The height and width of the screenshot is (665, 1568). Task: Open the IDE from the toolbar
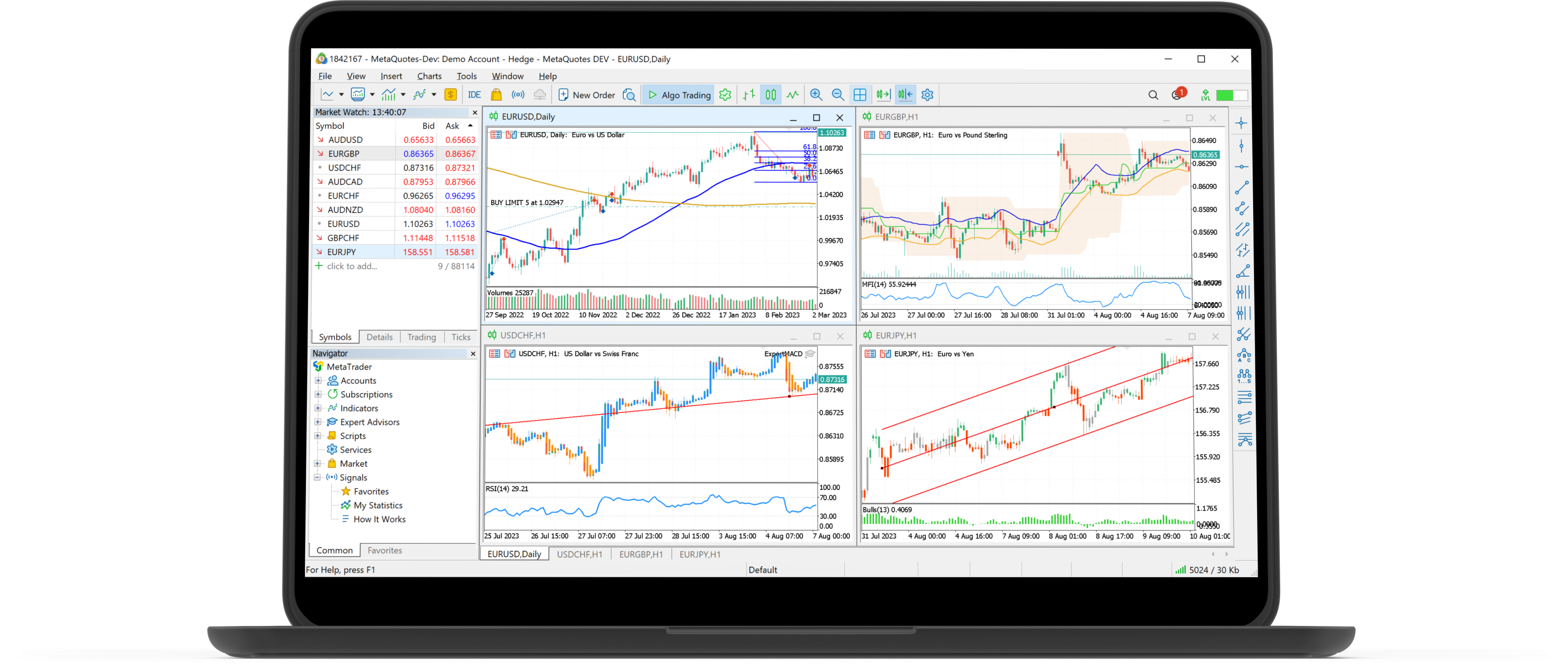(x=474, y=95)
